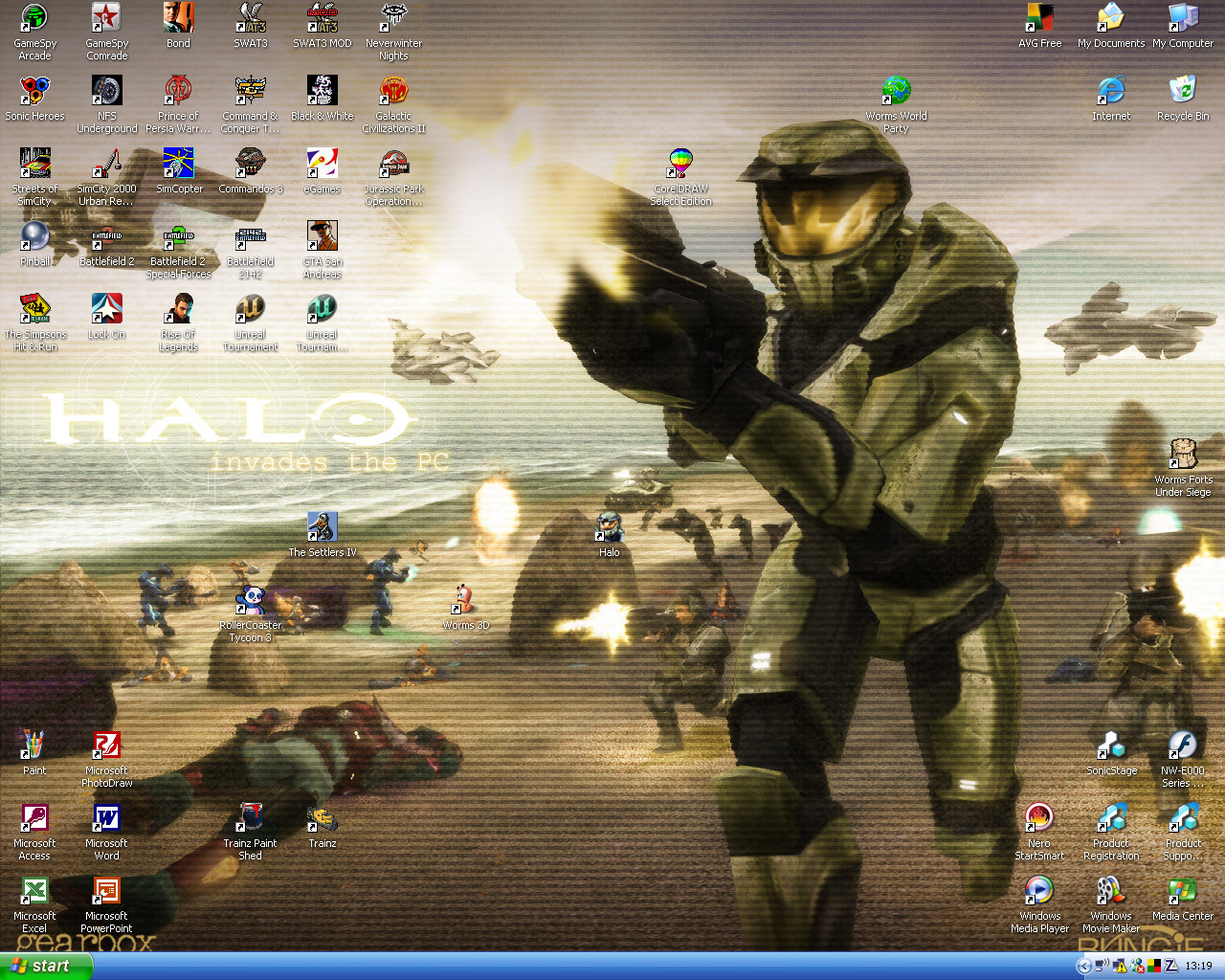Select the Microsoft PowerPoint icon

(x=106, y=904)
